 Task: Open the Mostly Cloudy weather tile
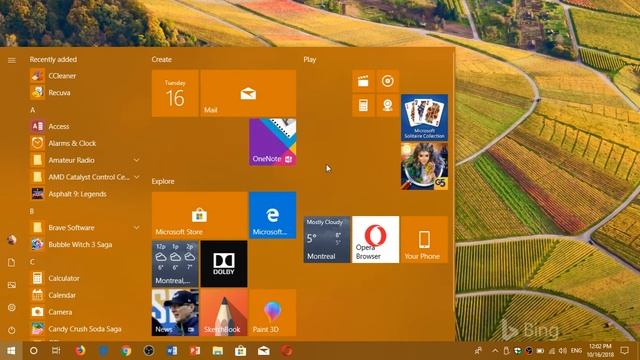327,240
